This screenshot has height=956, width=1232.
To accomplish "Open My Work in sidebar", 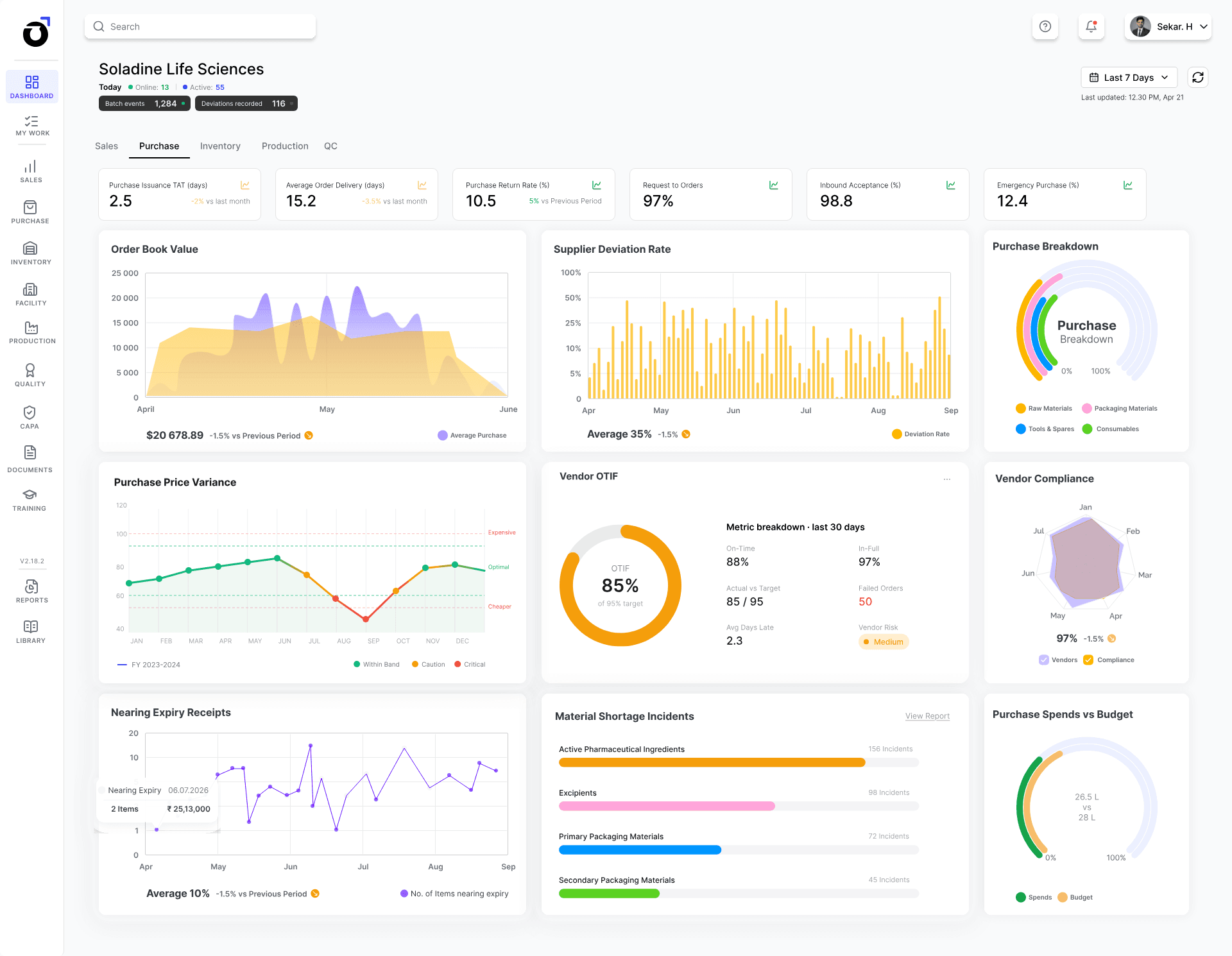I will click(31, 125).
